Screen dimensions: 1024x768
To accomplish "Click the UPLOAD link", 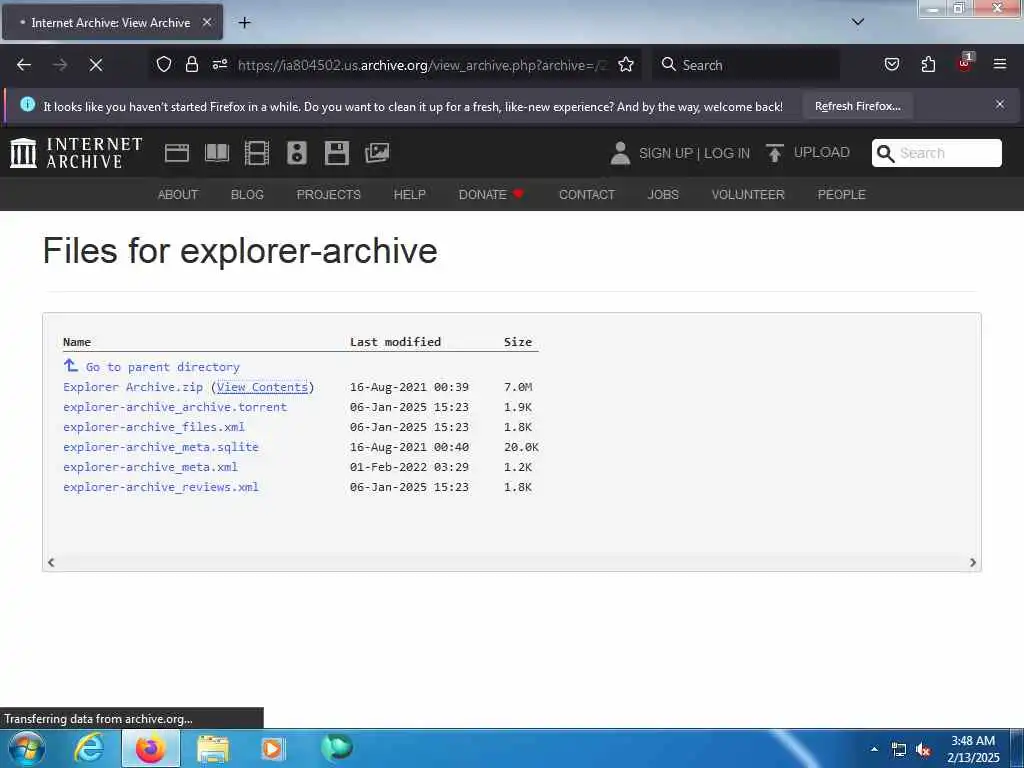I will [822, 152].
